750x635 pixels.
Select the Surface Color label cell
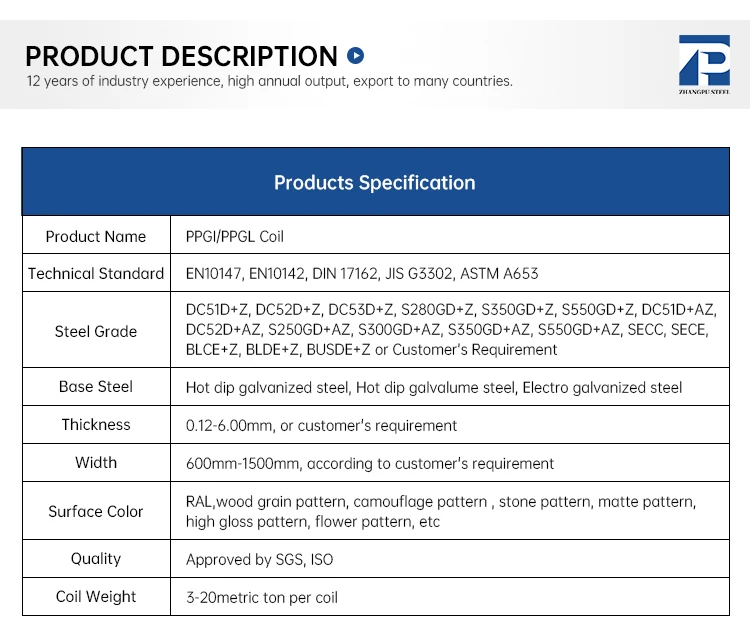click(96, 511)
